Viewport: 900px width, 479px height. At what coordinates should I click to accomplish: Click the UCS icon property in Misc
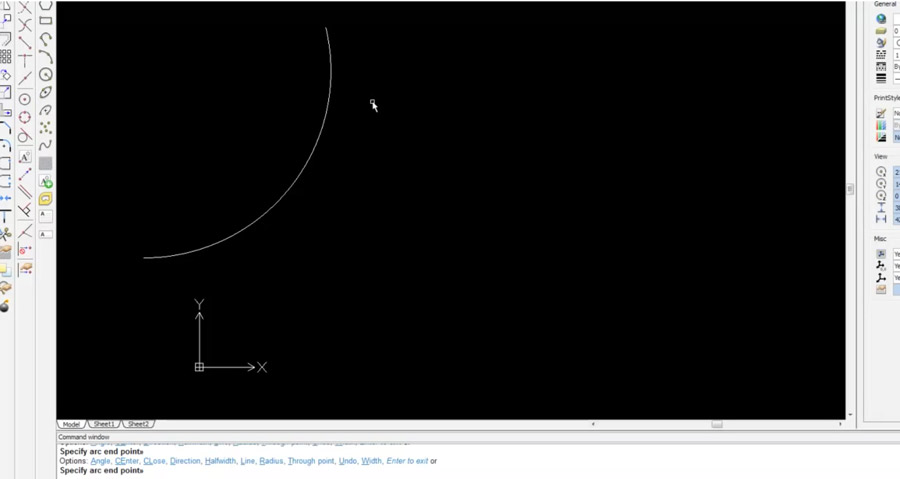point(881,254)
